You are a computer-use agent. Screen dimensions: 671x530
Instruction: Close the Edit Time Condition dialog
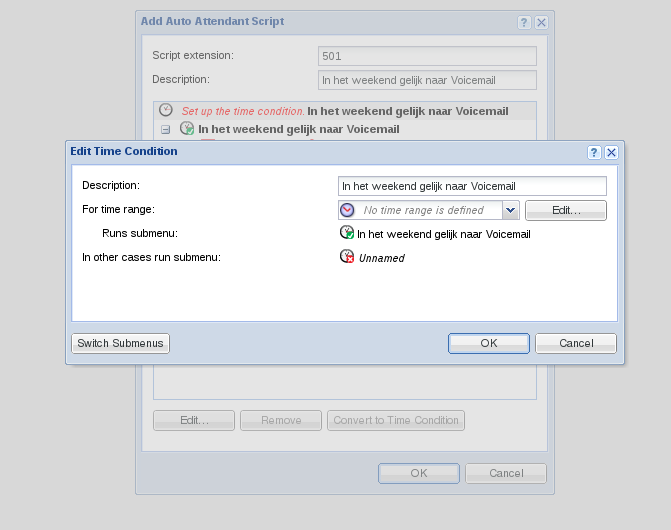(611, 152)
